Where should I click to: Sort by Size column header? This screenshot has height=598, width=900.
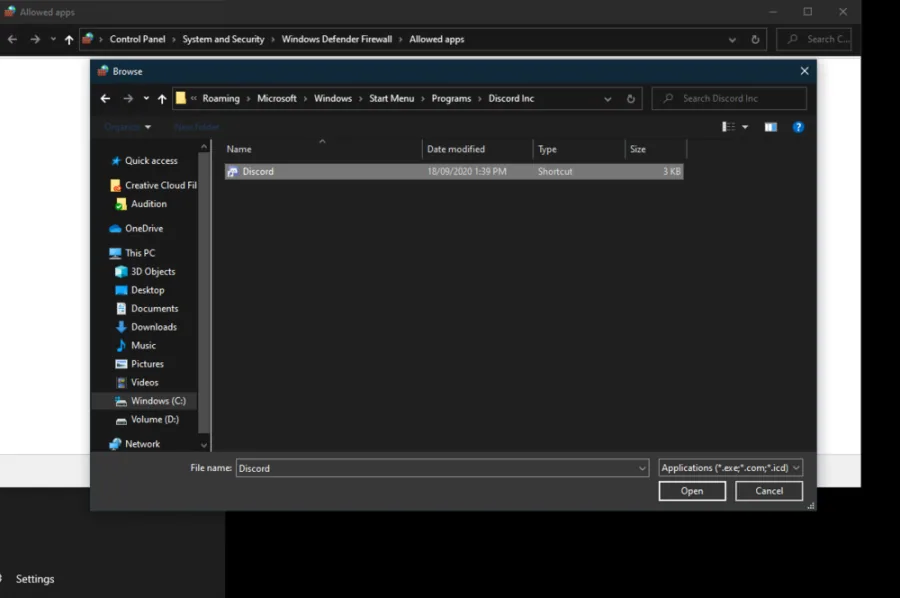[655, 149]
